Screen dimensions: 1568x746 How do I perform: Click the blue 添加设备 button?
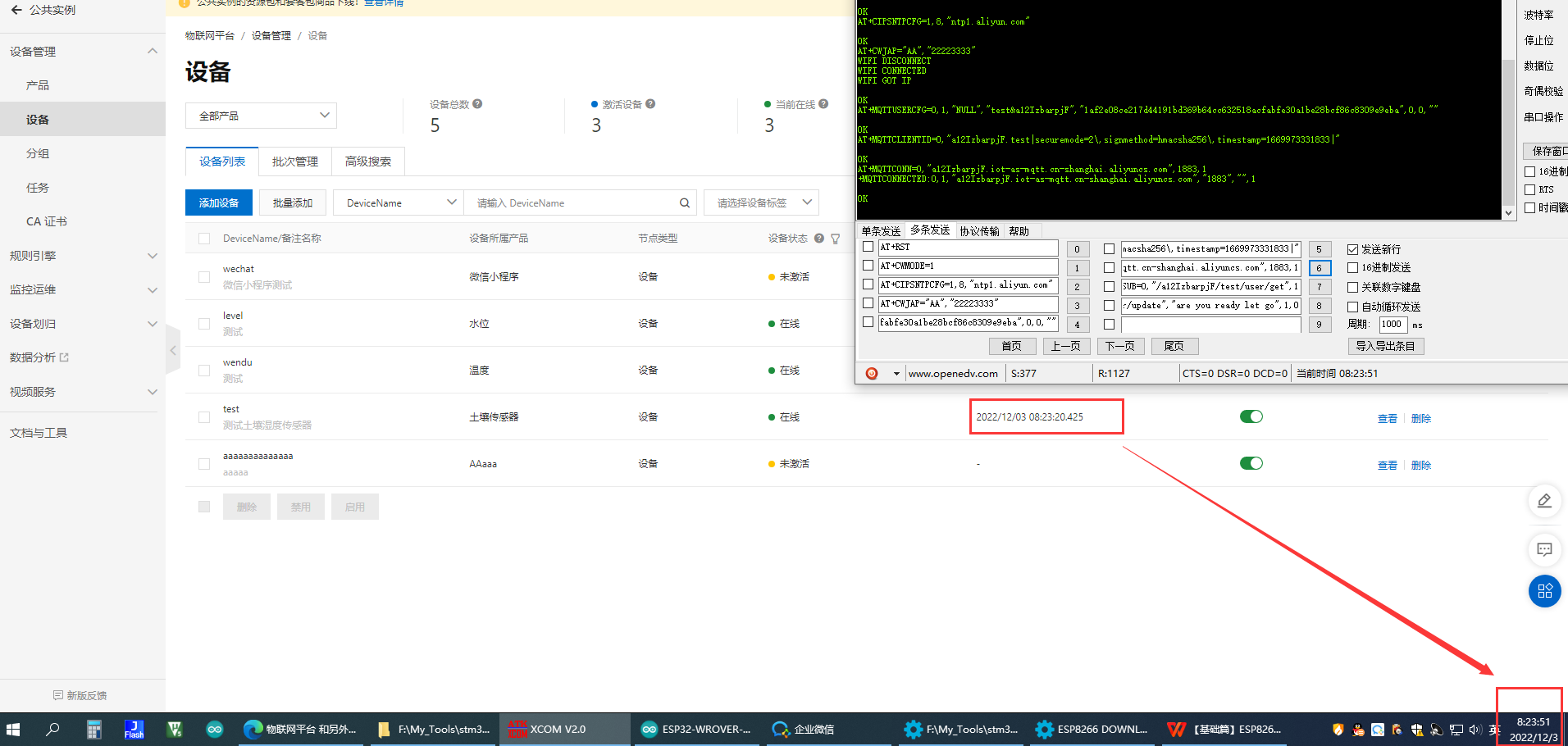[x=219, y=202]
